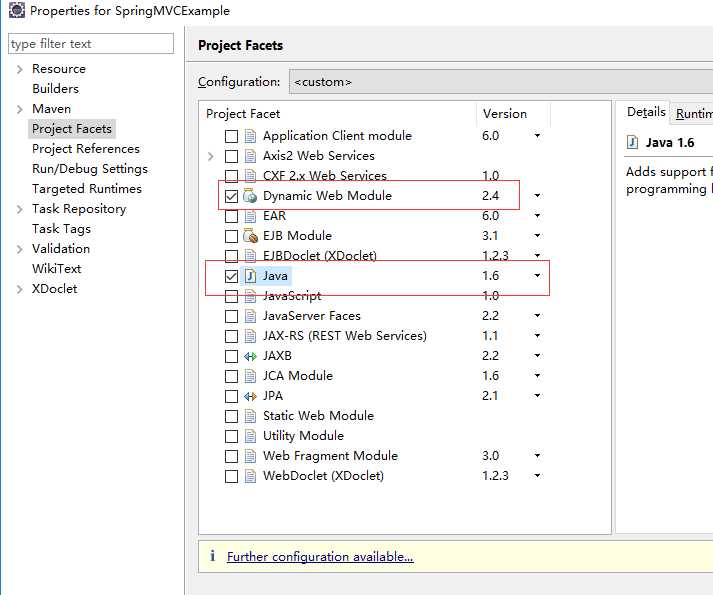The width and height of the screenshot is (713, 595).
Task: Click the Eclipse icon in the Properties title bar
Action: 17,10
